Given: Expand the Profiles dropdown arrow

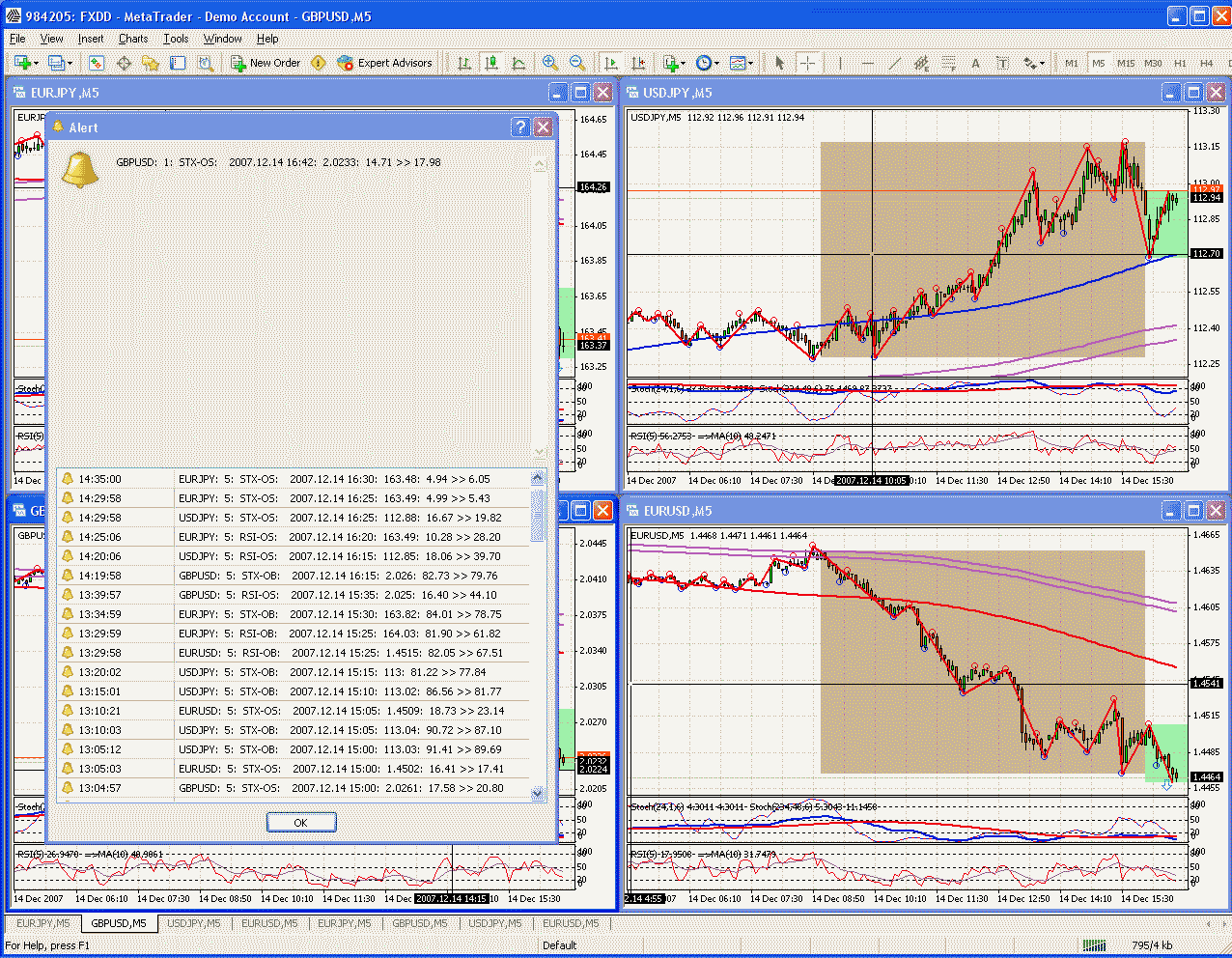Looking at the screenshot, I should pyautogui.click(x=70, y=63).
